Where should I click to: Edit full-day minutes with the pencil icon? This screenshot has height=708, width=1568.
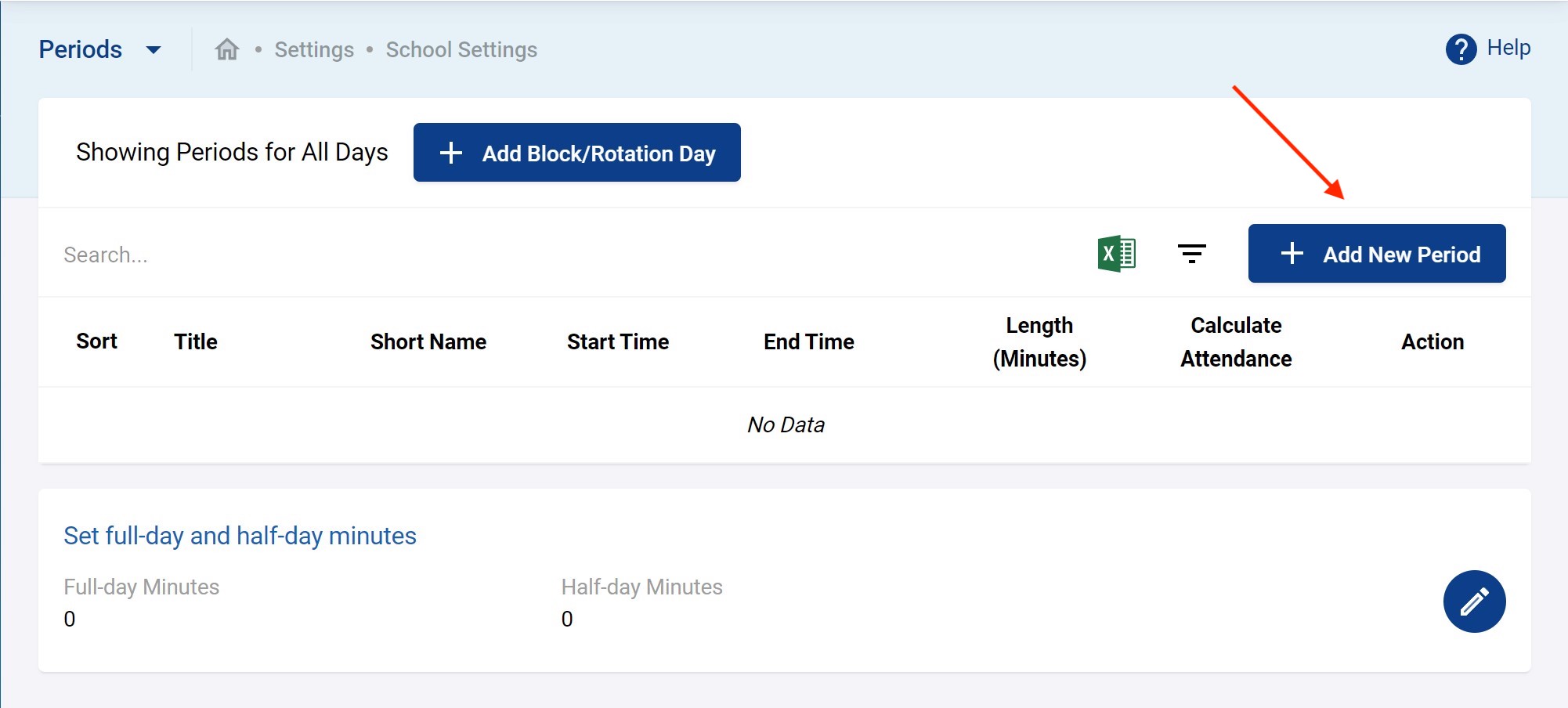[1473, 601]
